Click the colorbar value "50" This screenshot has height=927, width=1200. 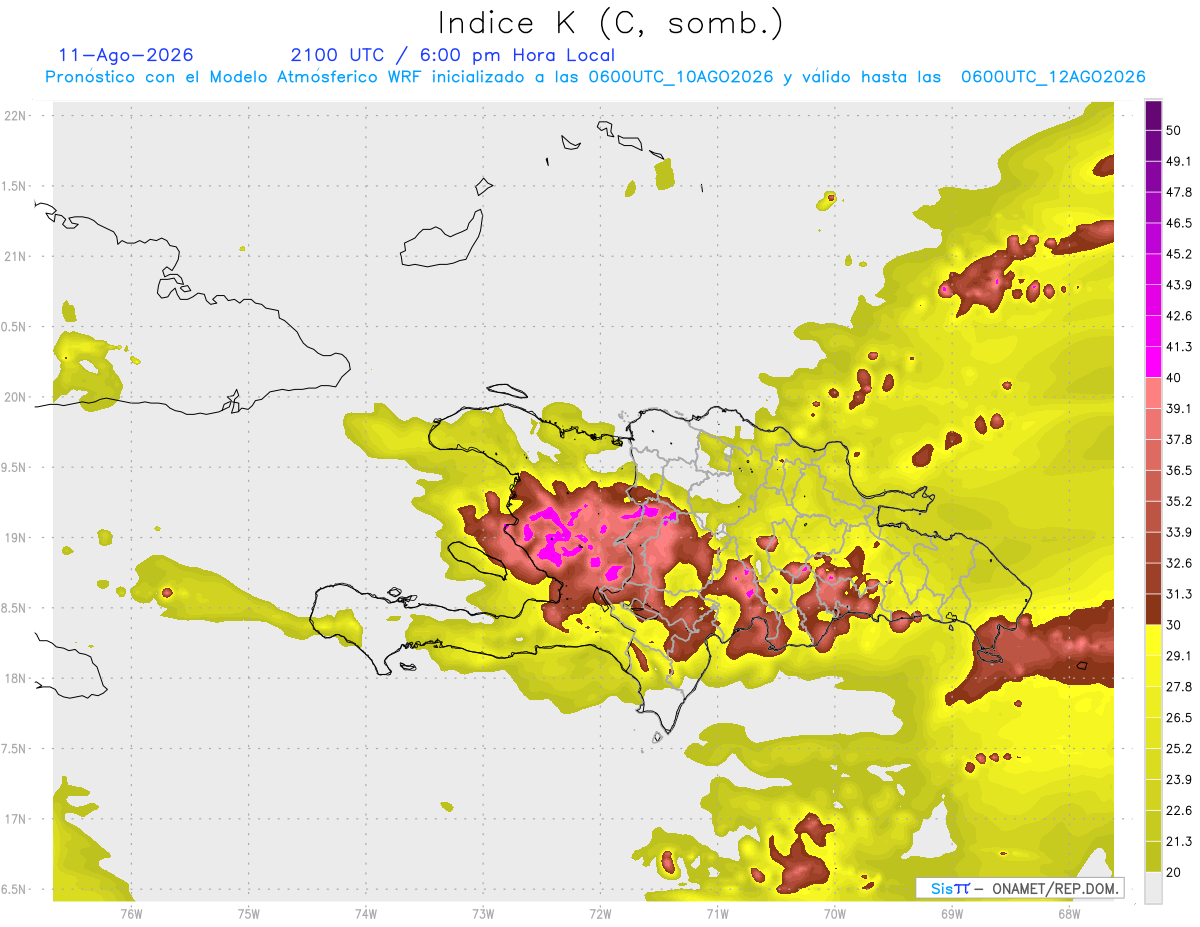pos(1174,130)
